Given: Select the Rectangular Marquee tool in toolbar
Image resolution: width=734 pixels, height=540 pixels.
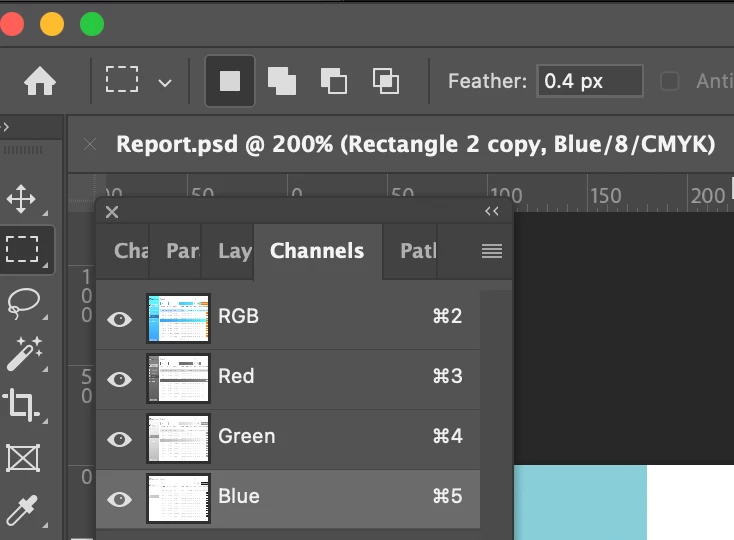Looking at the screenshot, I should coord(22,249).
